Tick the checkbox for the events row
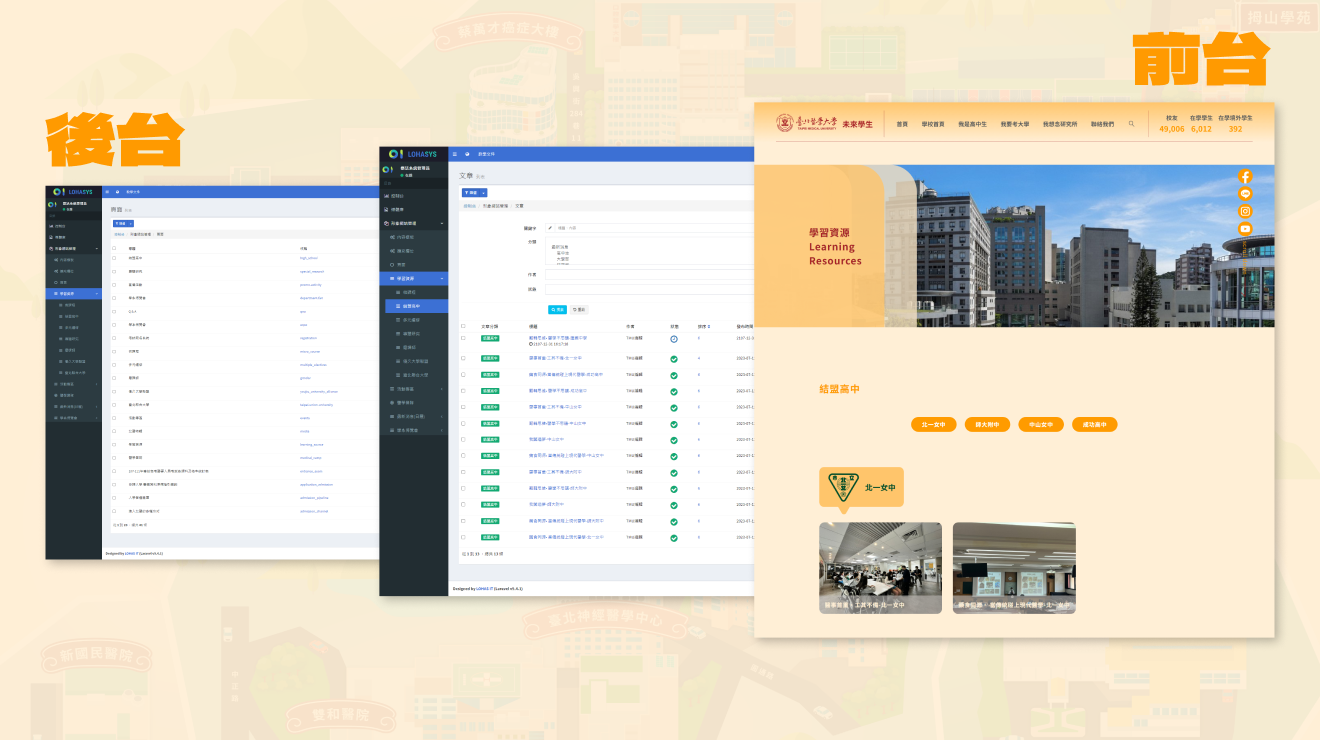Screen dimensions: 1320x740 click(114, 418)
